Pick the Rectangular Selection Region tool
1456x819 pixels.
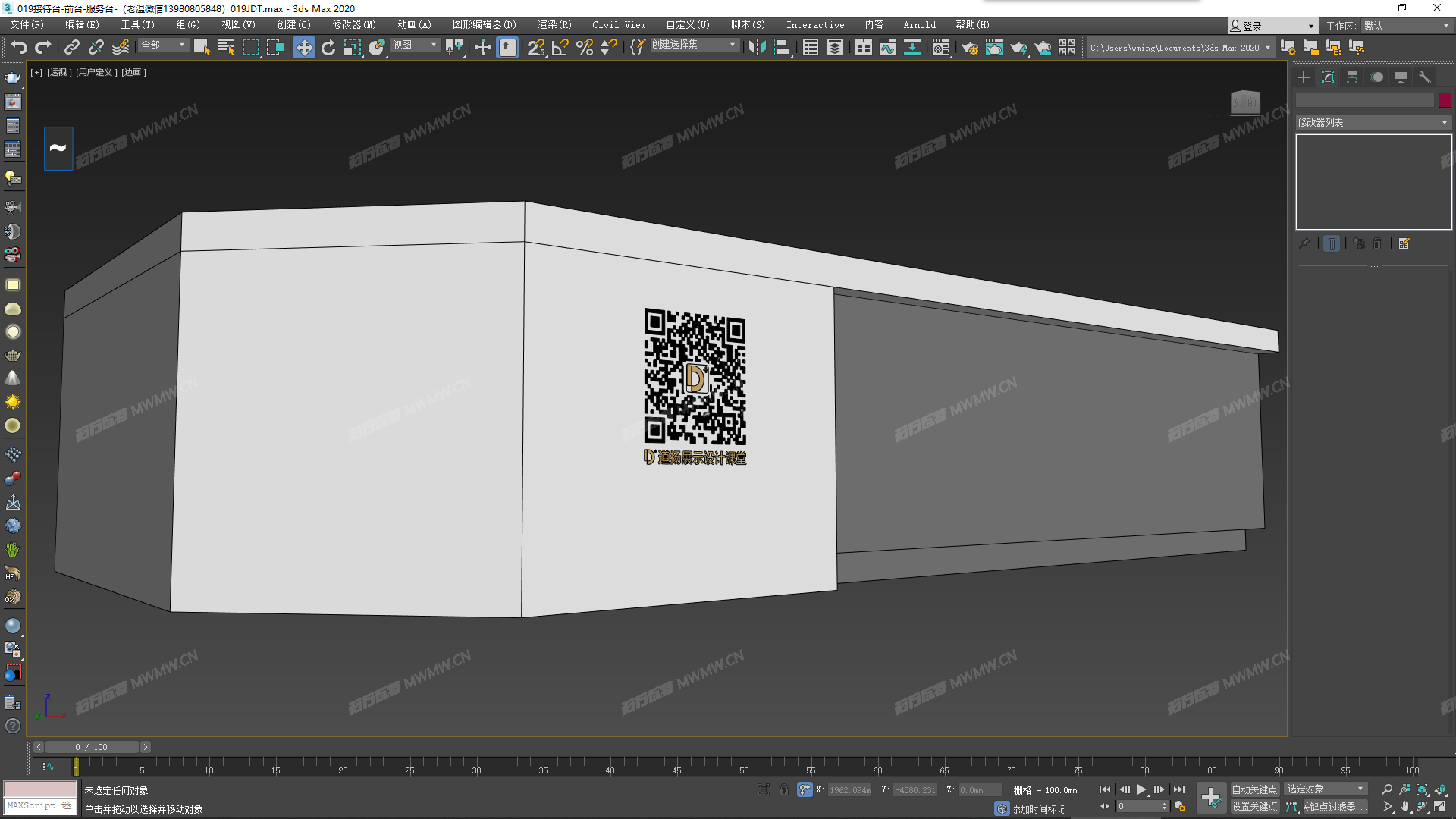tap(250, 48)
